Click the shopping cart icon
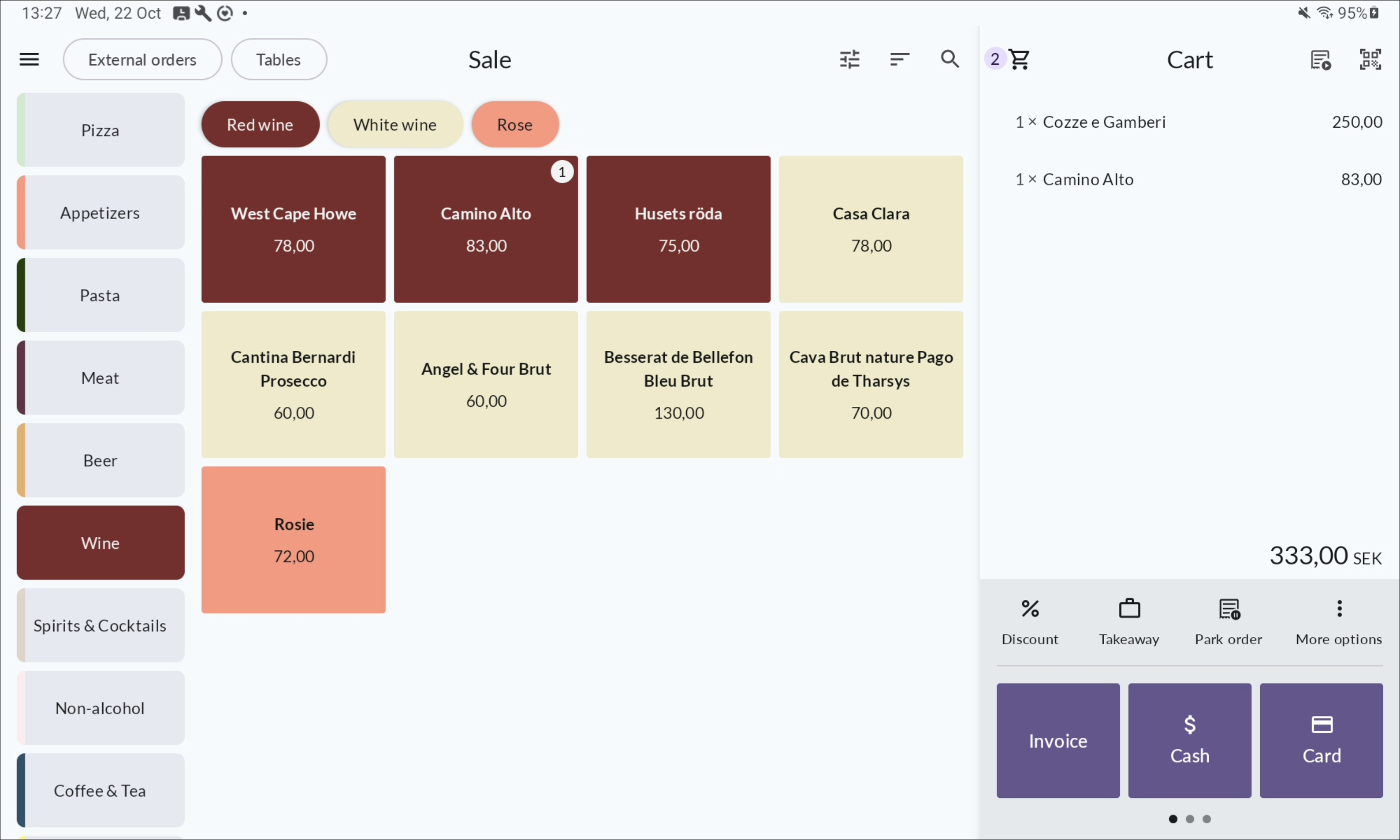 [x=1019, y=59]
